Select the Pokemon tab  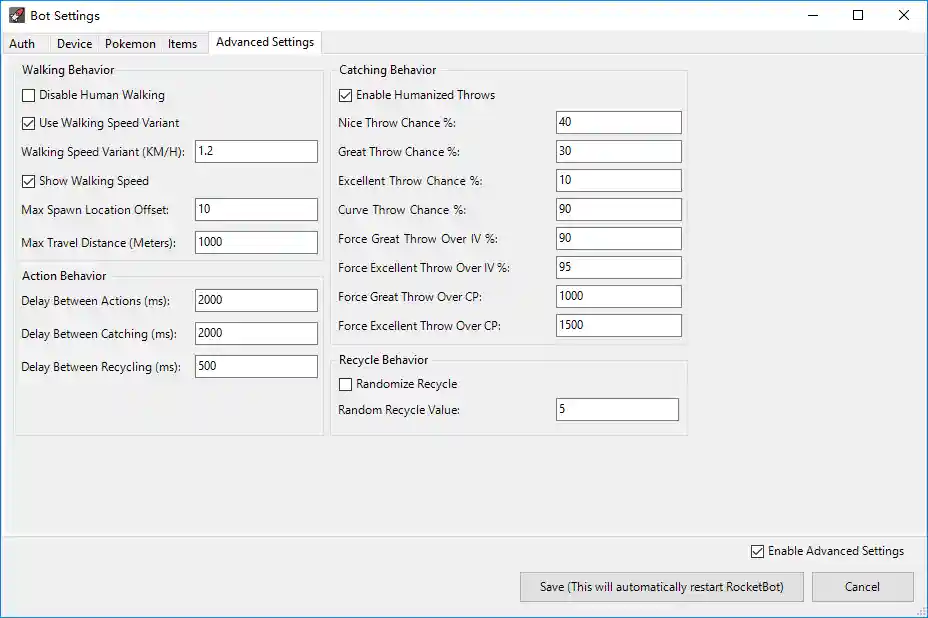coord(130,44)
